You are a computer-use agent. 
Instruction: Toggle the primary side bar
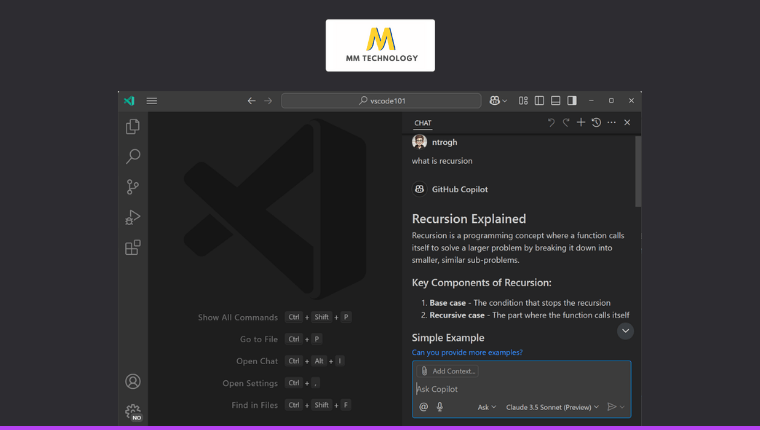coord(539,101)
